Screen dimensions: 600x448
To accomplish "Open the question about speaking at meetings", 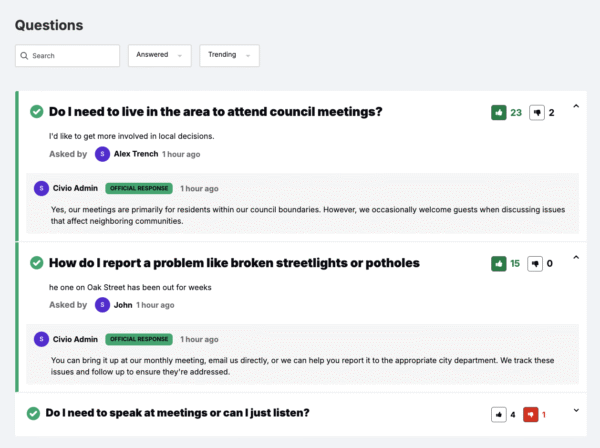I will (x=179, y=413).
